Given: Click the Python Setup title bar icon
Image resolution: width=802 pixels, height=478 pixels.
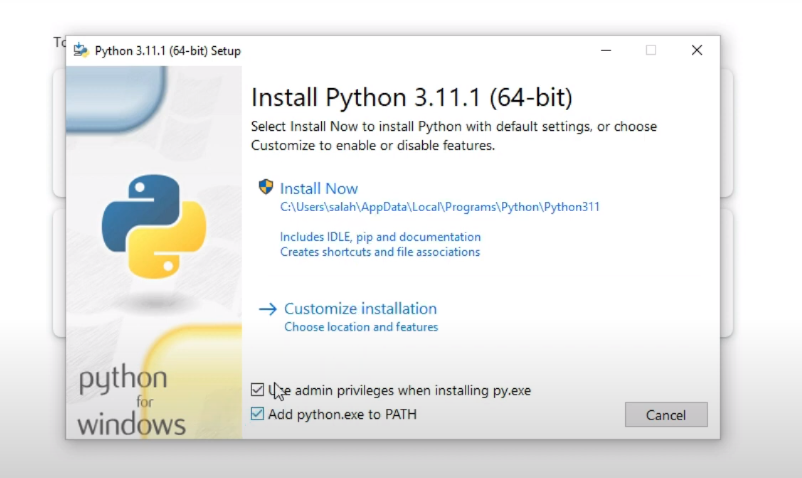Looking at the screenshot, I should pos(81,51).
